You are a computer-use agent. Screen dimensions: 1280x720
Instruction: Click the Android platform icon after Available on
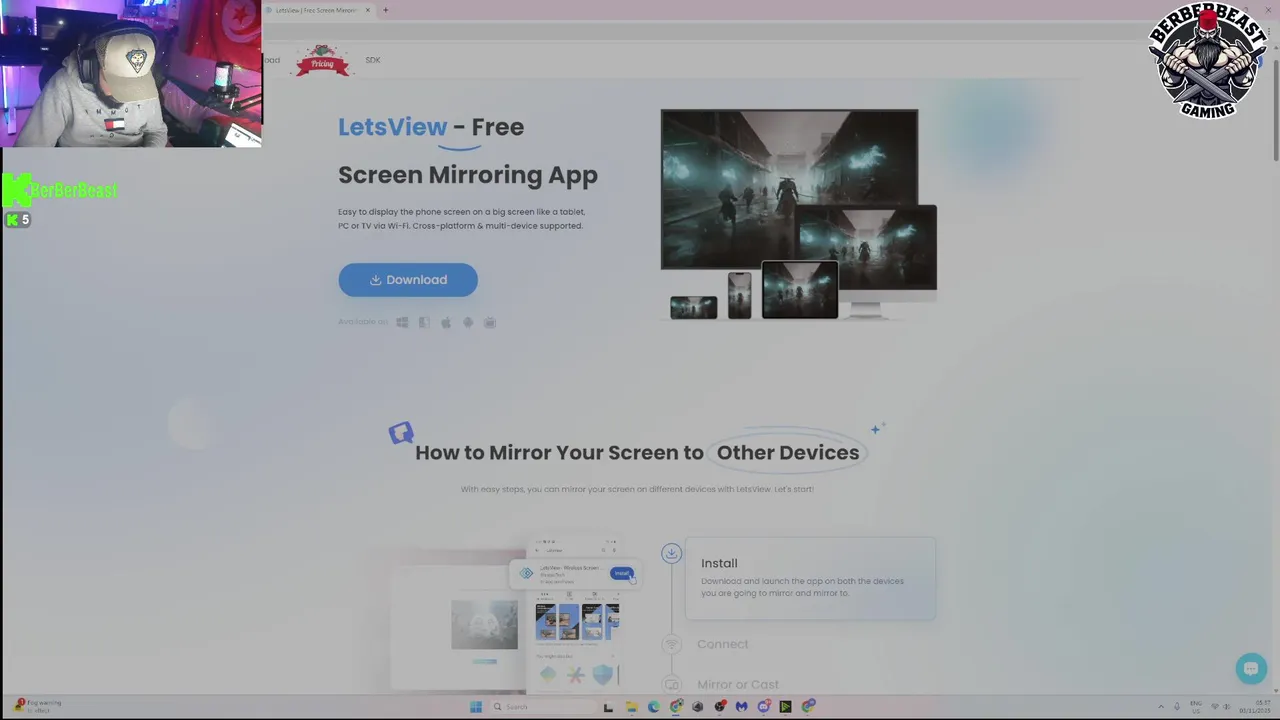[468, 322]
